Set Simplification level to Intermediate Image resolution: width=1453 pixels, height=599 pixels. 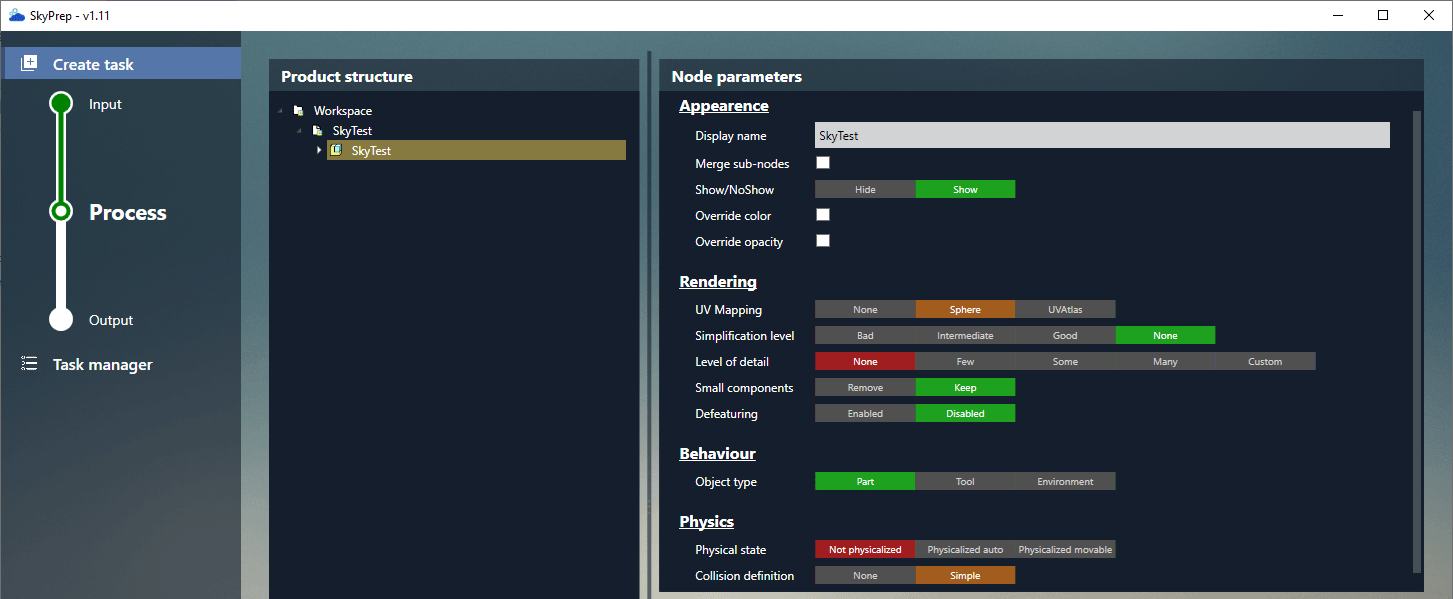coord(965,335)
